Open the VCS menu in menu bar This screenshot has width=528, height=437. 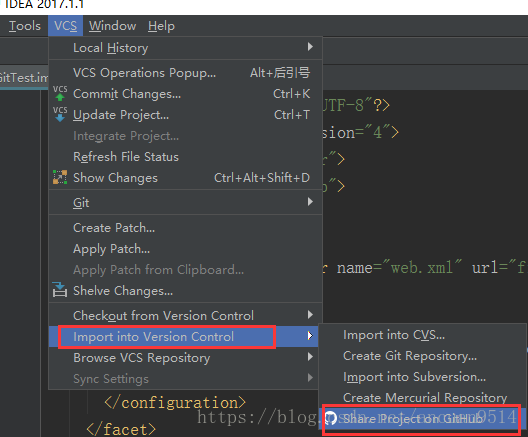65,26
